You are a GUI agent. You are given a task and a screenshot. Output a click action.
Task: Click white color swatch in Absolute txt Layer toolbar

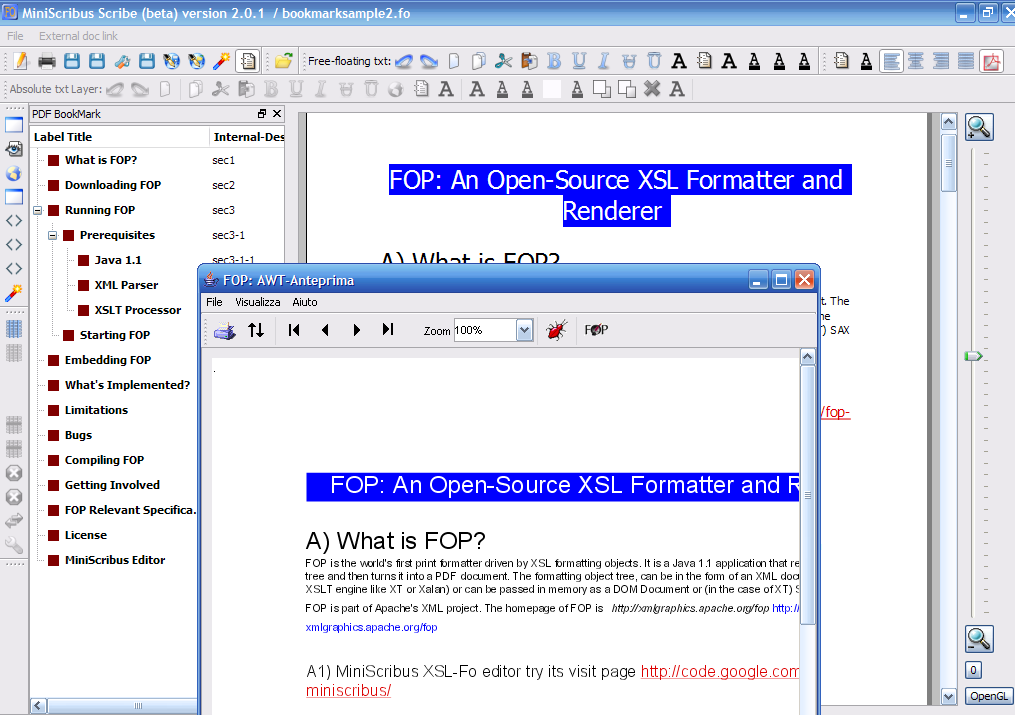[x=552, y=89]
